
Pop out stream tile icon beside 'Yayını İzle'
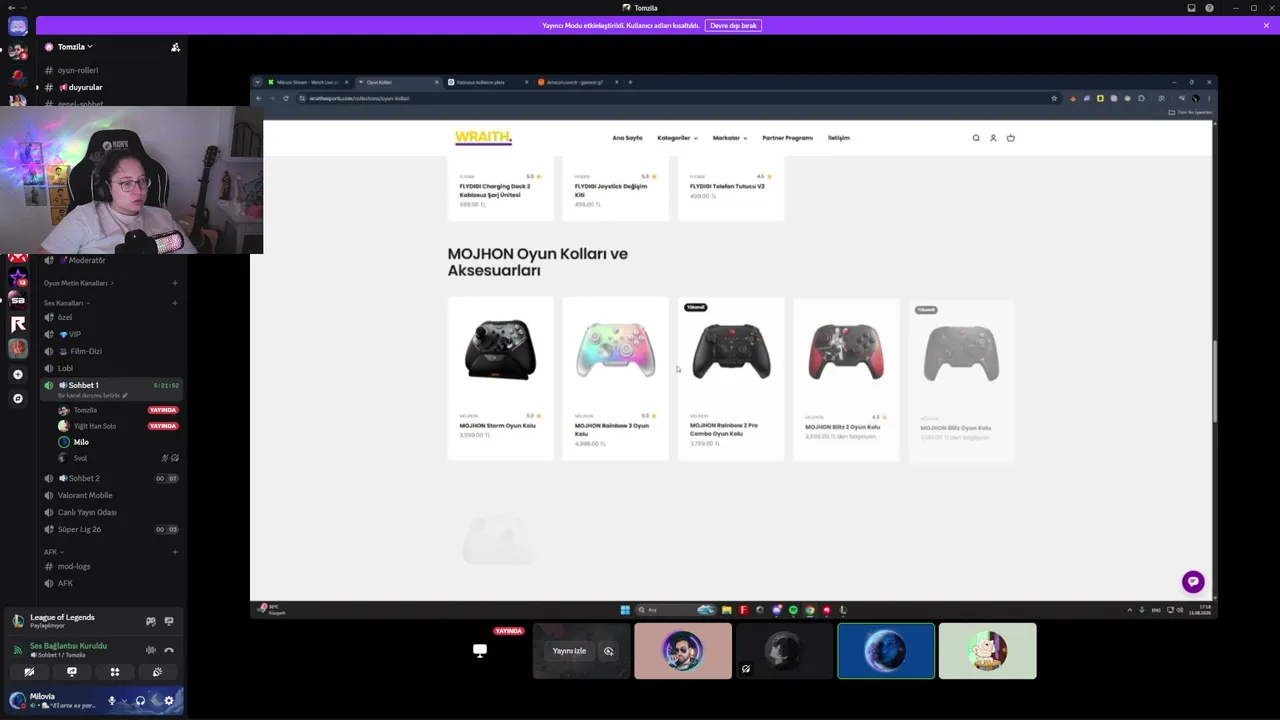point(608,651)
